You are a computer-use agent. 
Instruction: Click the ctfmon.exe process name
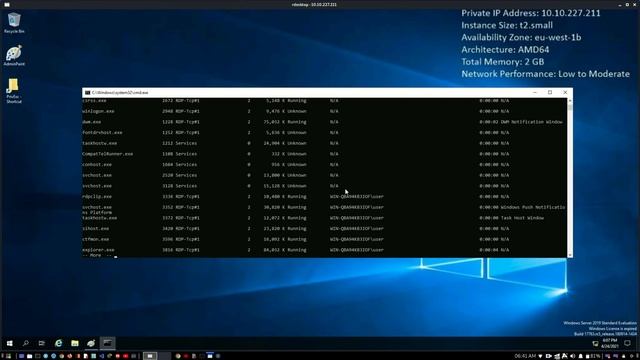(96, 239)
